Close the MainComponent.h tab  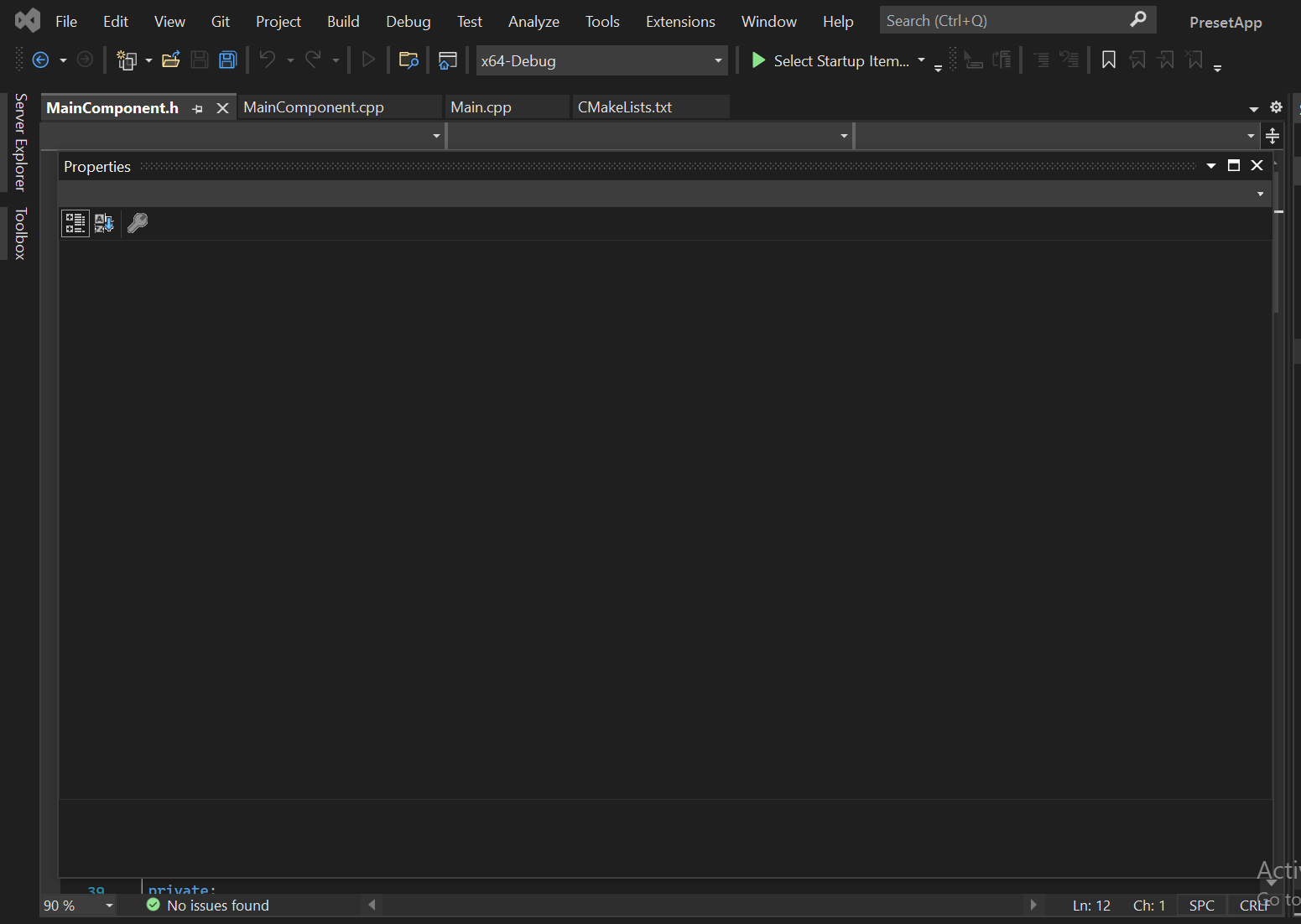tap(222, 108)
